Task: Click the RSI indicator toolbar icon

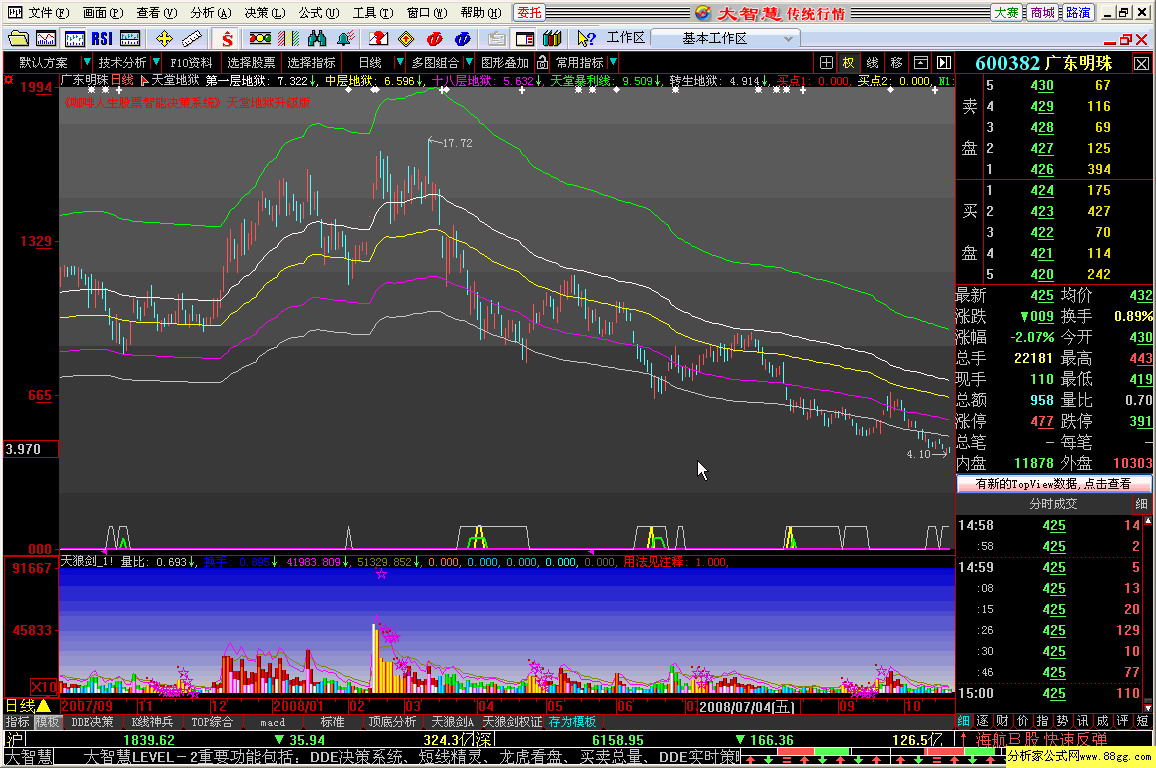Action: 102,38
